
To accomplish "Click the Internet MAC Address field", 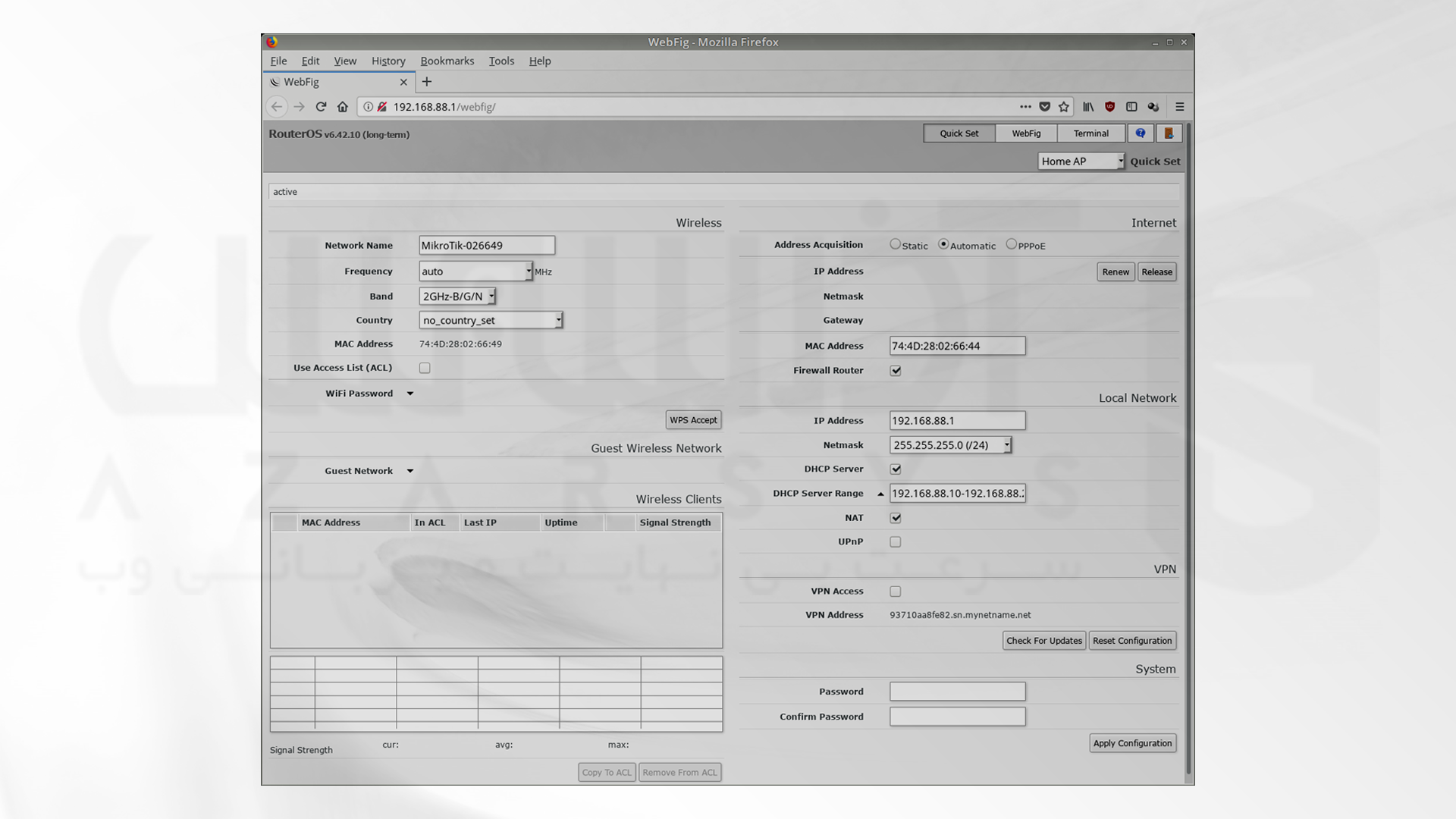I will point(957,346).
